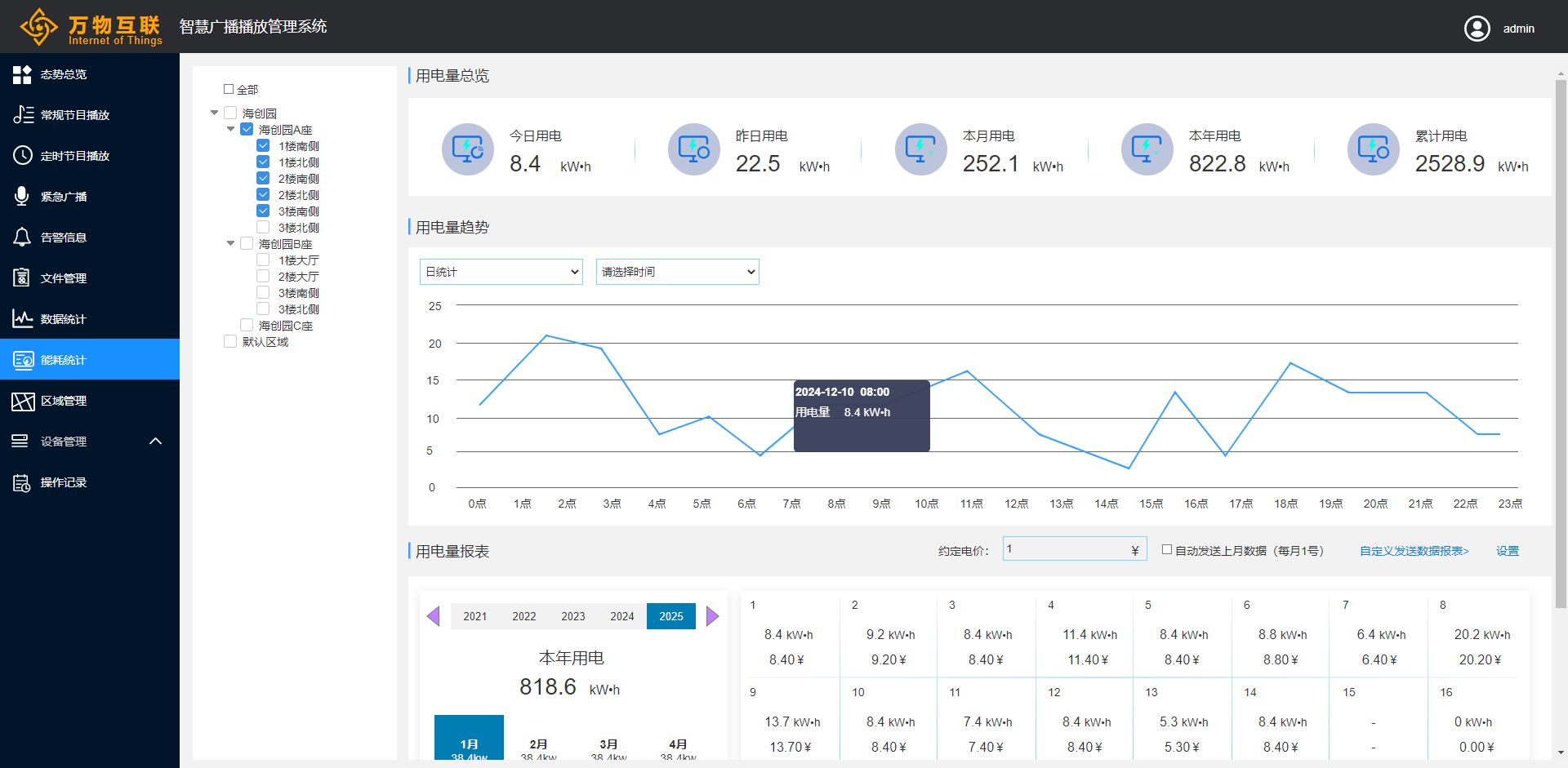The width and height of the screenshot is (1568, 768).
Task: Check the 1楼大厅 checkbox
Action: (x=263, y=260)
